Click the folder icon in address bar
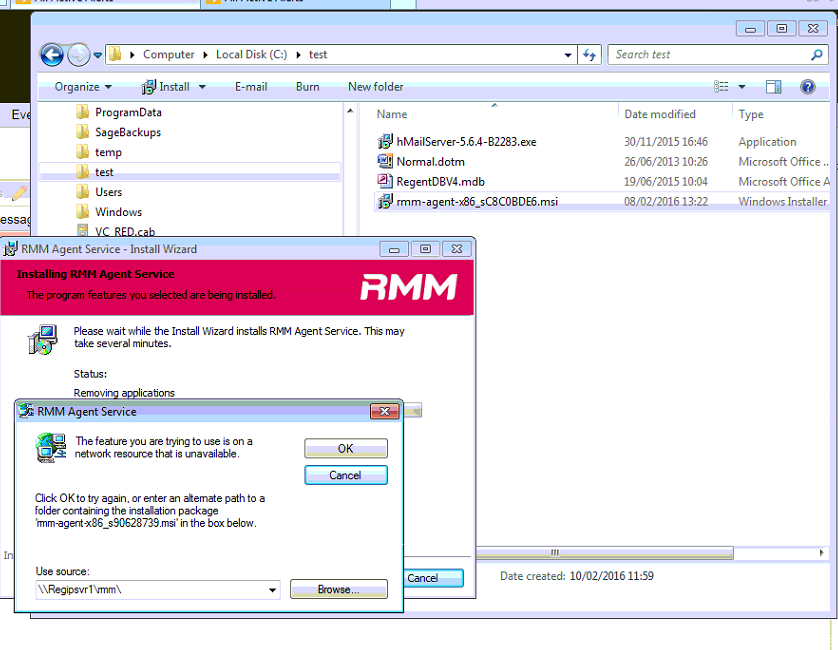Image resolution: width=838 pixels, height=650 pixels. 114,54
